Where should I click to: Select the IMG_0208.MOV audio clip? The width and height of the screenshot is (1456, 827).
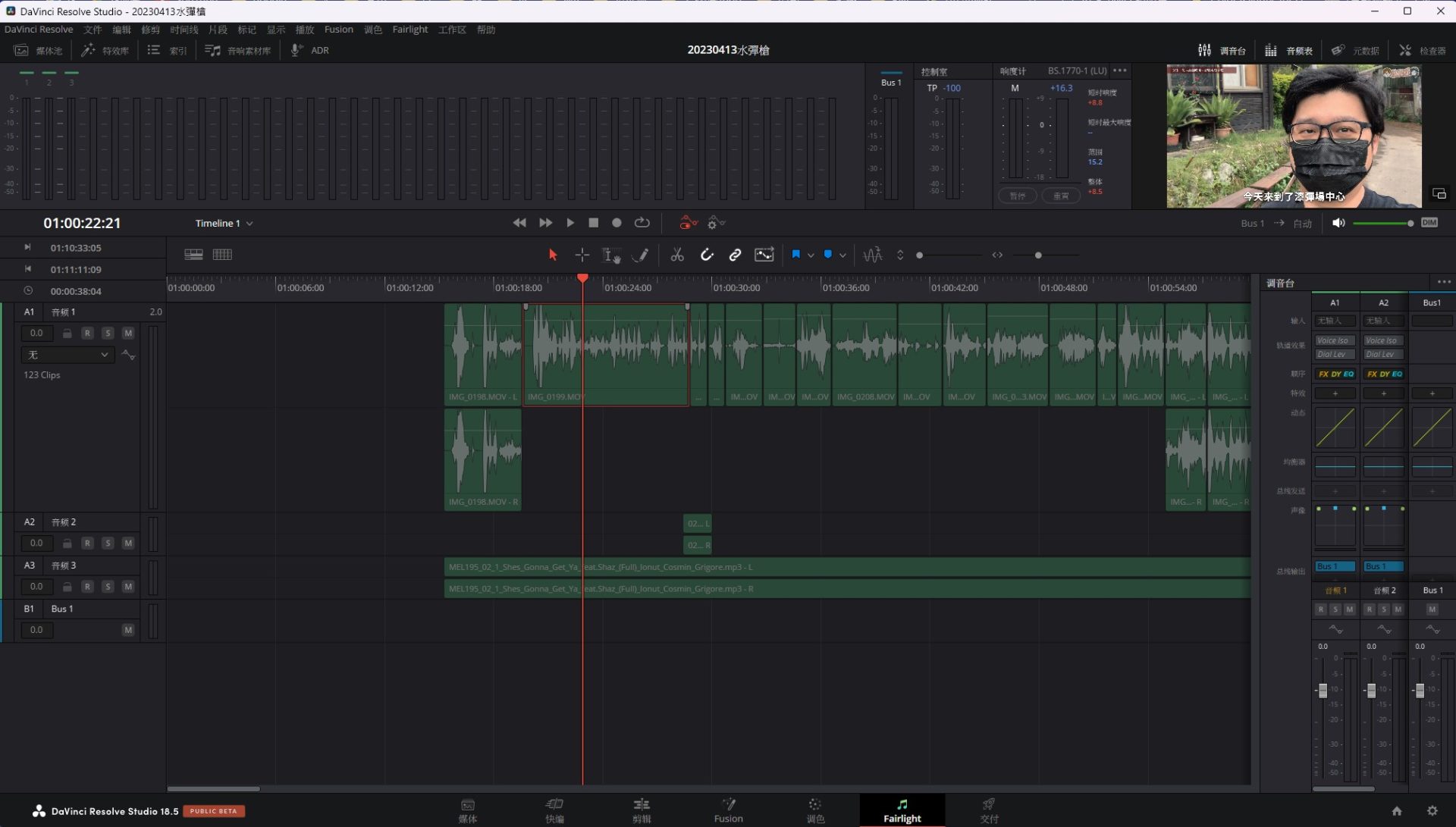coord(864,355)
